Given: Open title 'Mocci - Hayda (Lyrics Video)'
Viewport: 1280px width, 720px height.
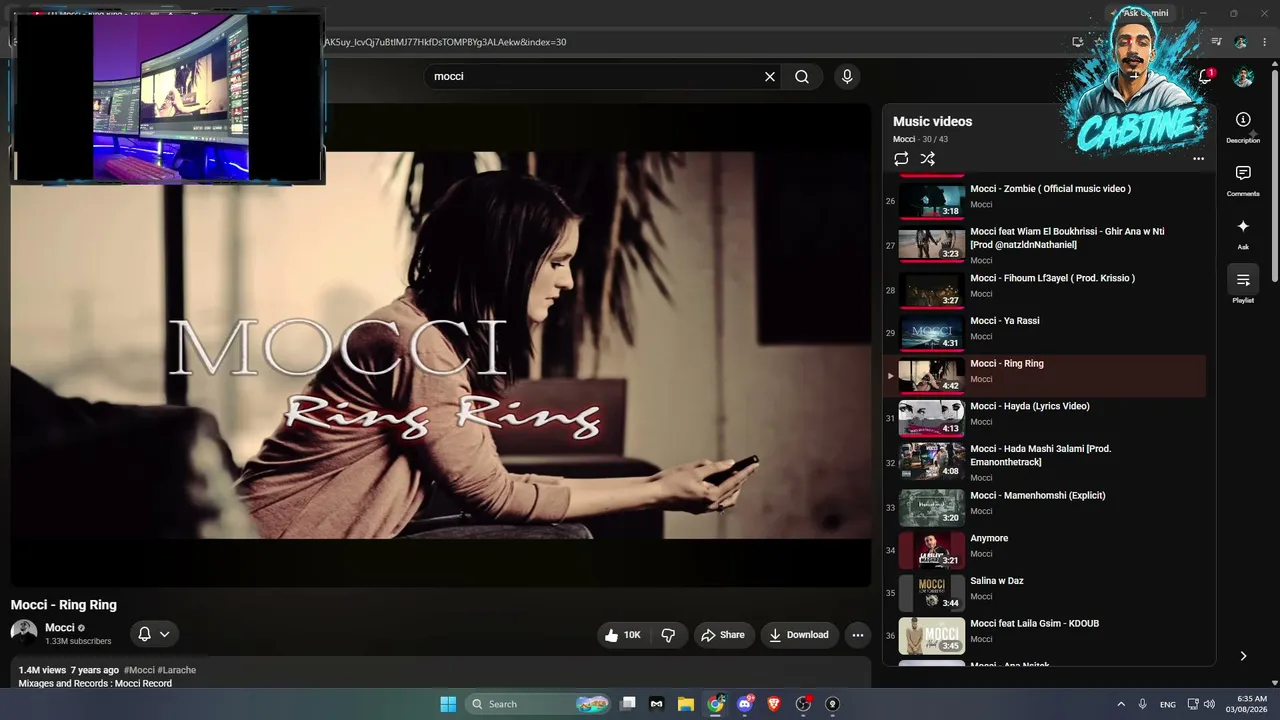Looking at the screenshot, I should [1030, 406].
